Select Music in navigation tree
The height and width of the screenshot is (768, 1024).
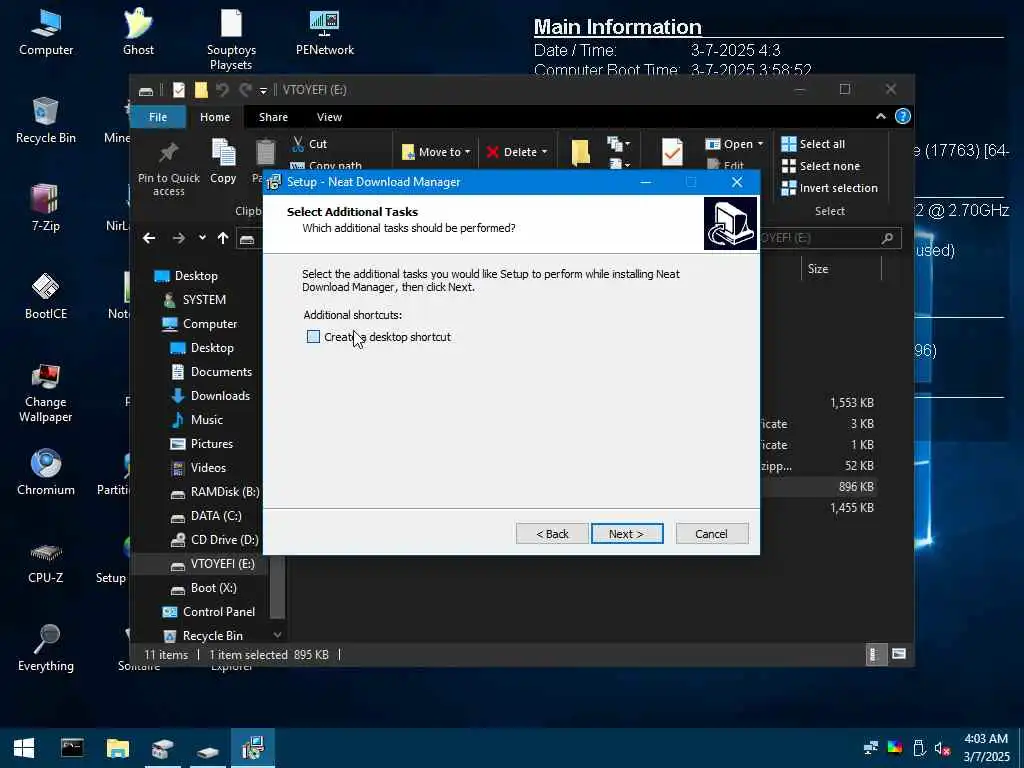pyautogui.click(x=197, y=420)
